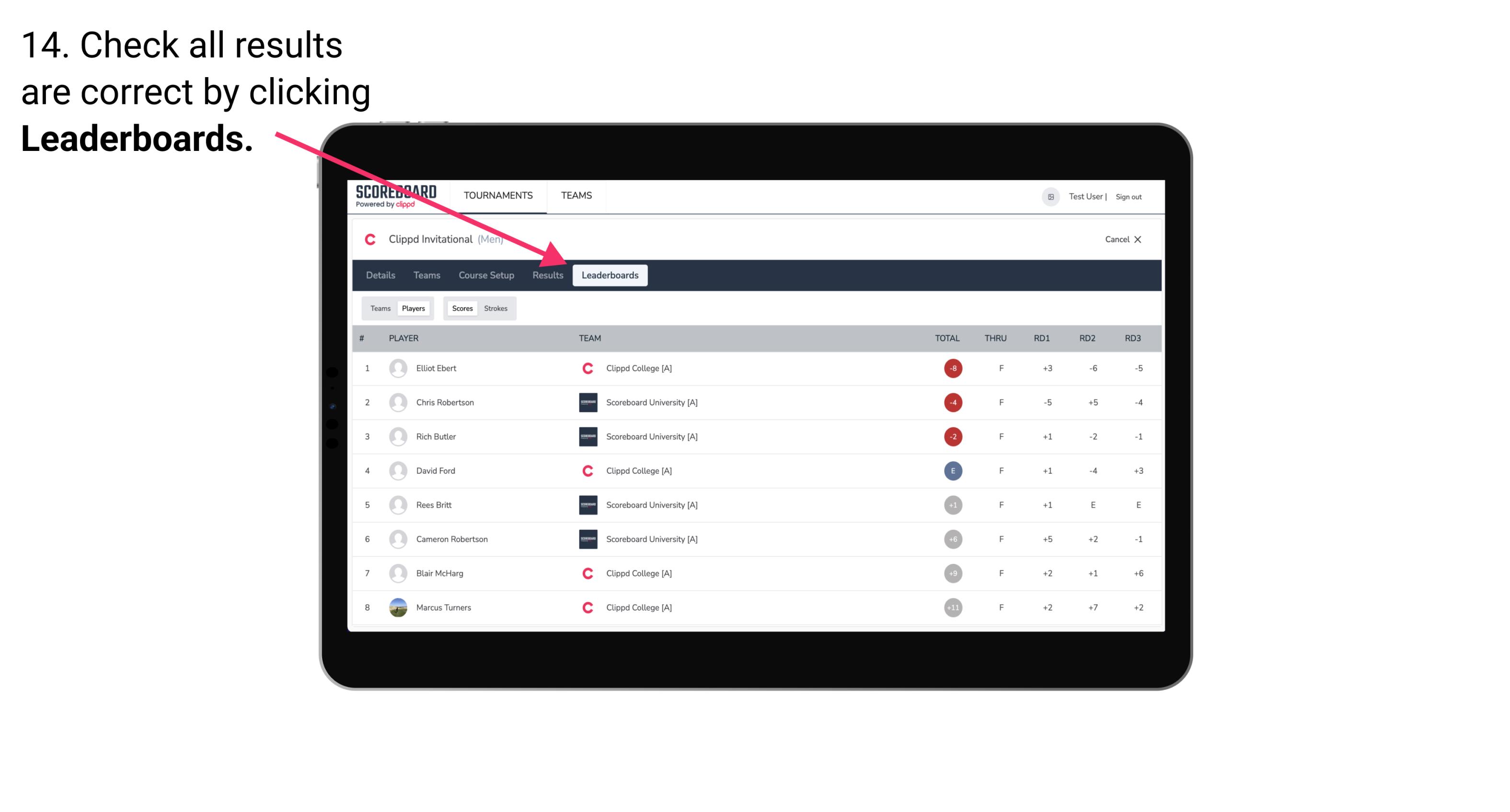The width and height of the screenshot is (1510, 812).
Task: Click the Marcus Turners player avatar icon
Action: (397, 607)
